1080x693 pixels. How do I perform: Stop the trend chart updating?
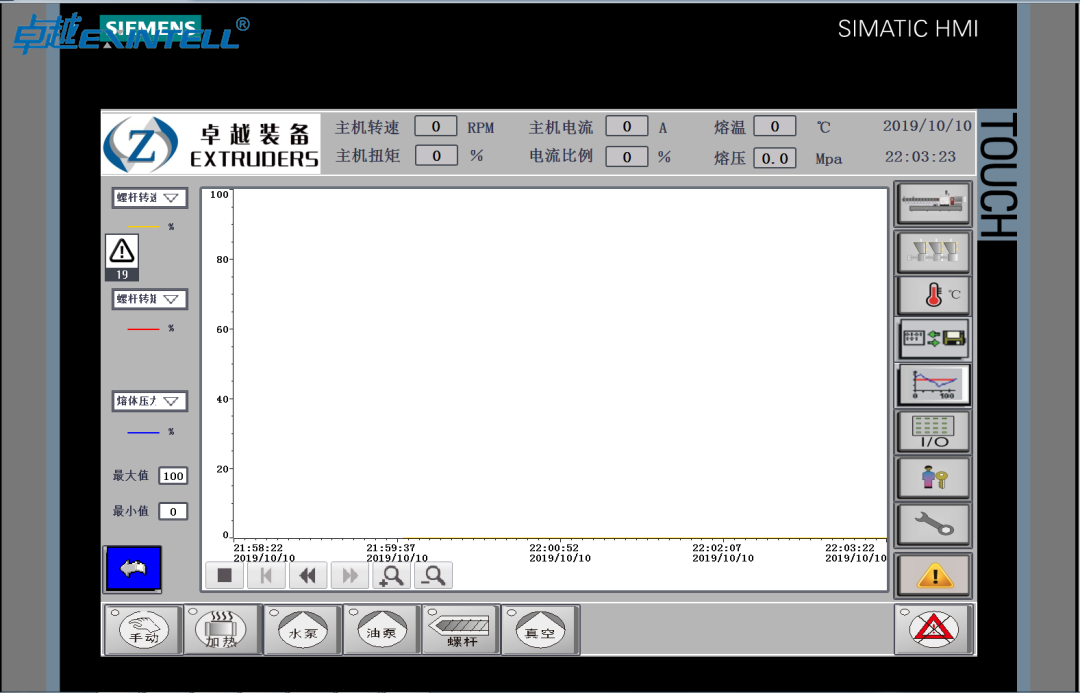pyautogui.click(x=225, y=575)
